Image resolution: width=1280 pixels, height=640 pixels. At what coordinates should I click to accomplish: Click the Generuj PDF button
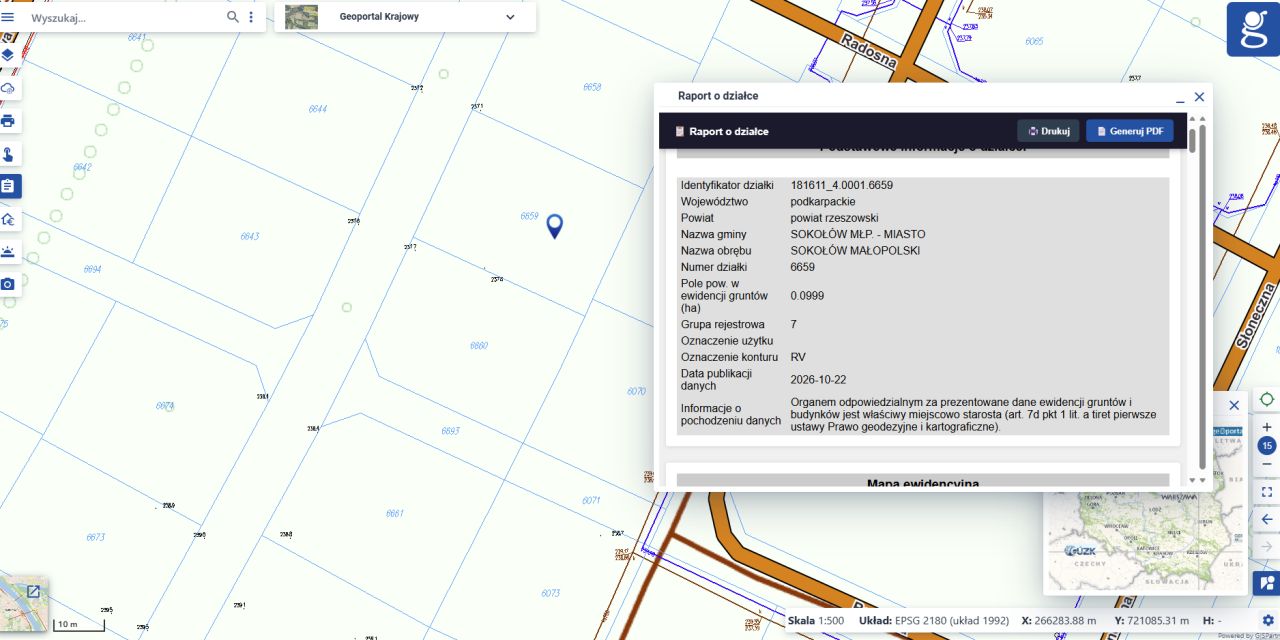pyautogui.click(x=1130, y=131)
